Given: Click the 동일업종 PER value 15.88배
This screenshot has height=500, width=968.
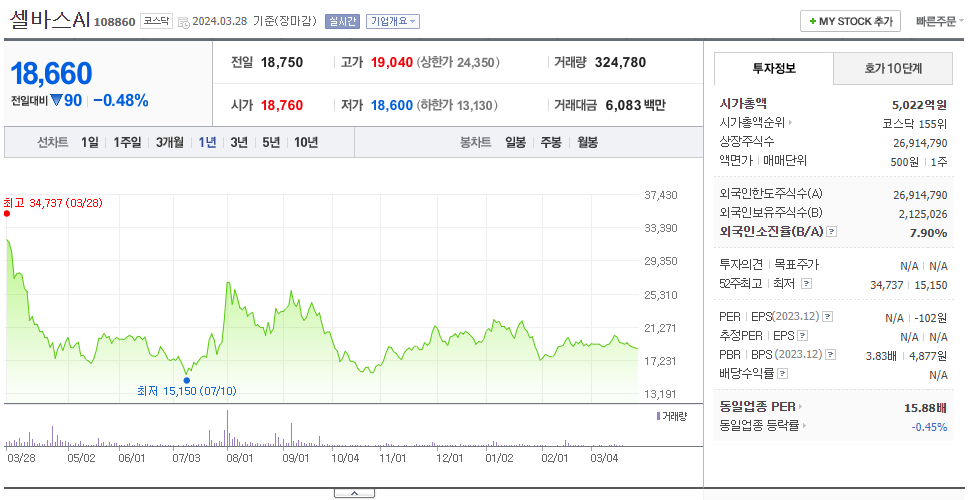Looking at the screenshot, I should [x=925, y=407].
